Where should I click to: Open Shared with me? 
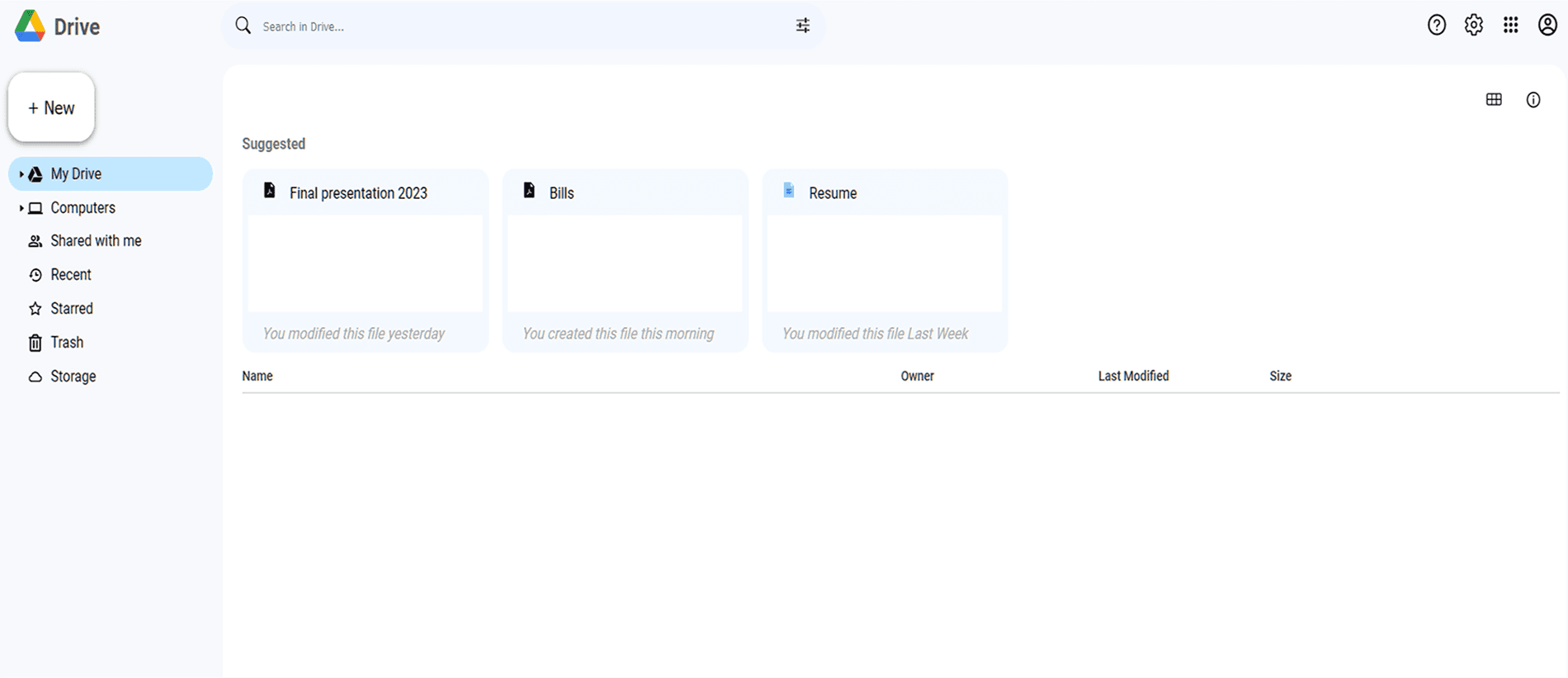click(x=95, y=241)
